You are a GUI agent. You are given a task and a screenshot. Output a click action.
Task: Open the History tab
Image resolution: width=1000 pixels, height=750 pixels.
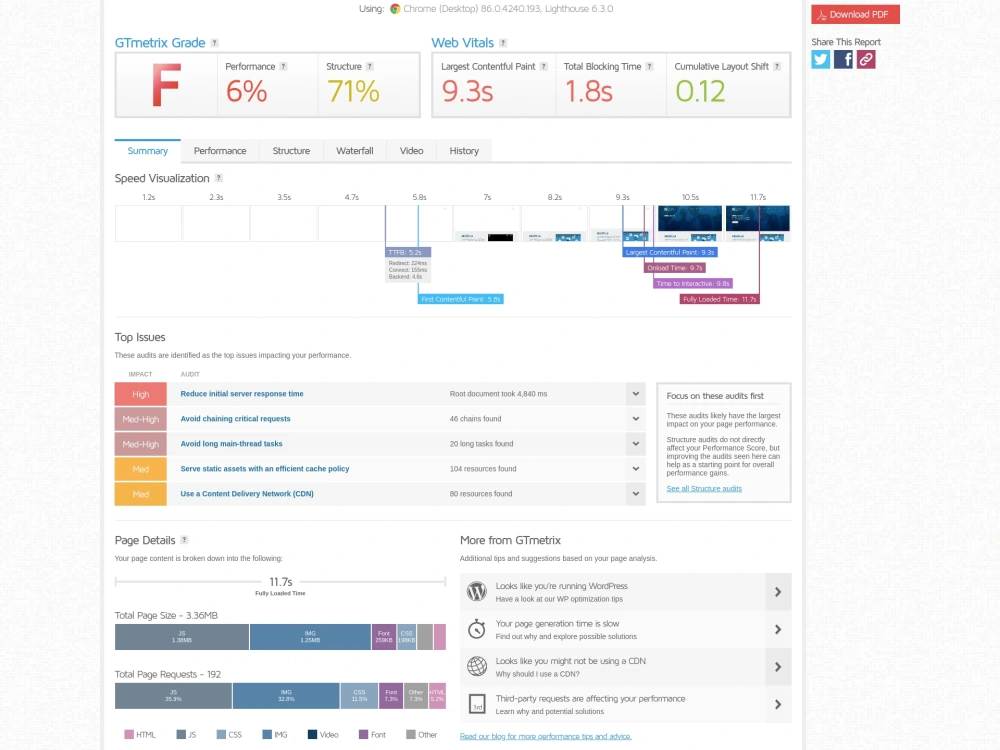(x=464, y=151)
